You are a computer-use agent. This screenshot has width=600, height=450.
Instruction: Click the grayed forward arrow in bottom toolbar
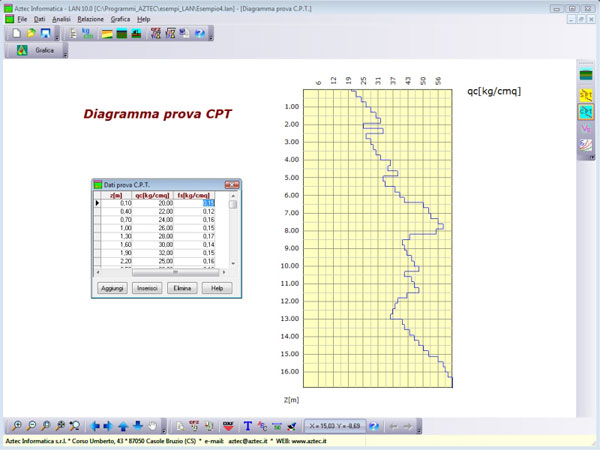(408, 426)
